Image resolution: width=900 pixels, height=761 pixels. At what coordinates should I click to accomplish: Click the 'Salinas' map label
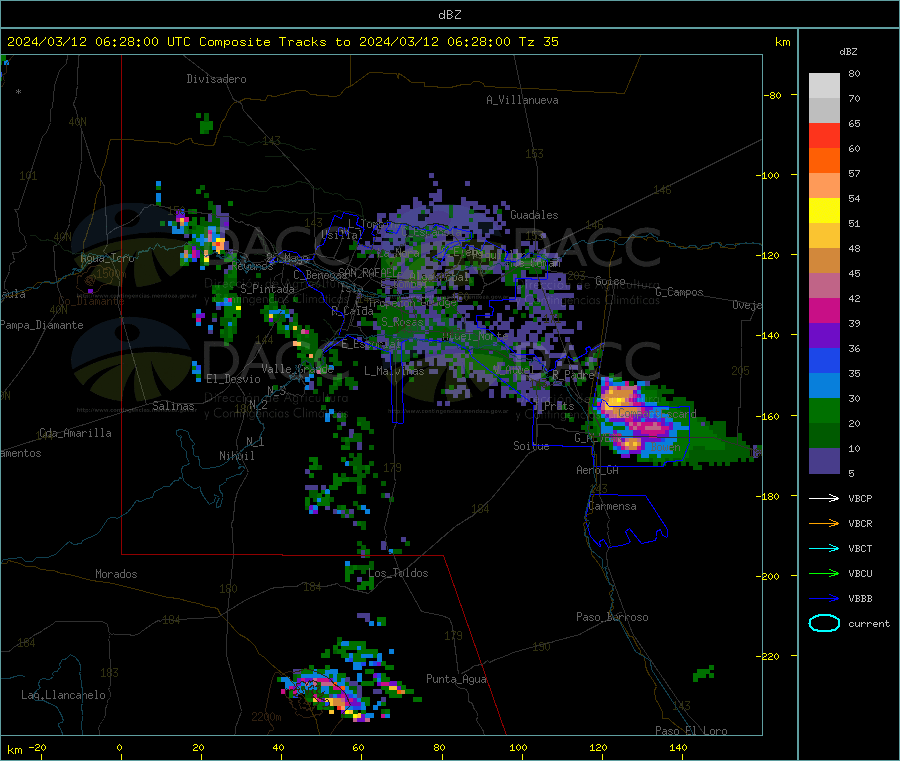(x=173, y=406)
